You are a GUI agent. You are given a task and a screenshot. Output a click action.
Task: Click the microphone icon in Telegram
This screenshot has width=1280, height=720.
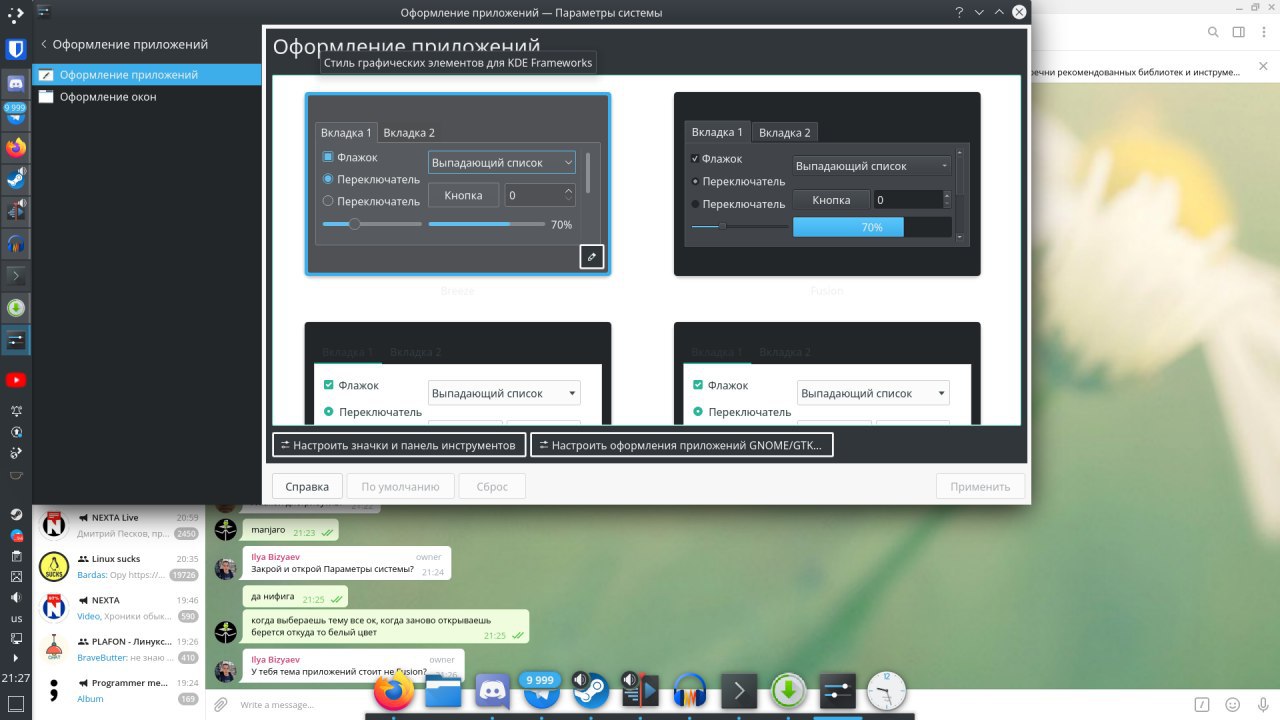1262,705
